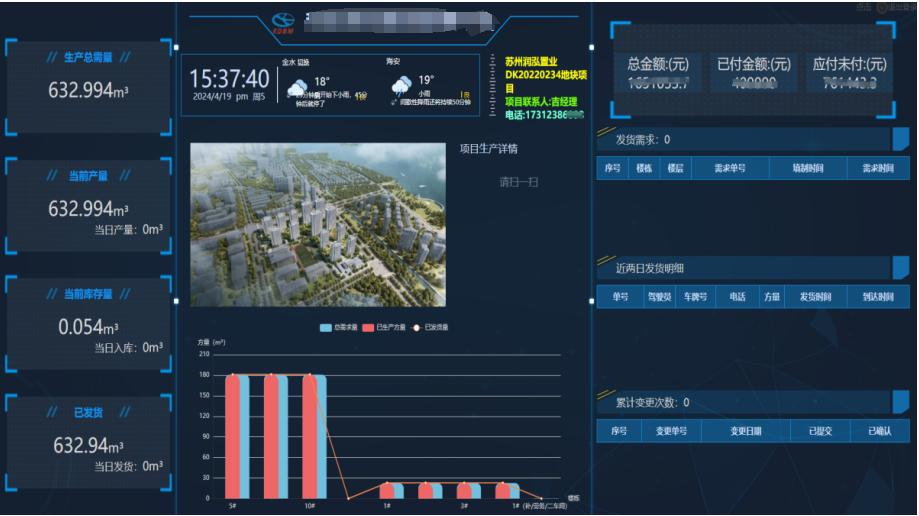
Task: Click the 项目生产详情 label
Action: click(488, 150)
